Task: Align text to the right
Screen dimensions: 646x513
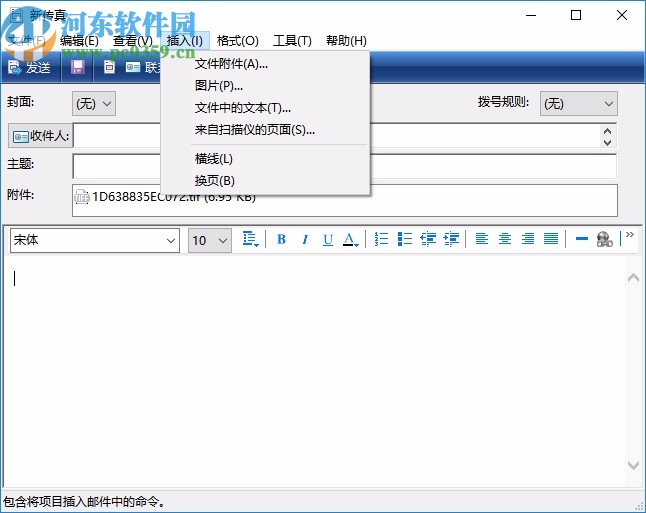Action: click(x=528, y=239)
